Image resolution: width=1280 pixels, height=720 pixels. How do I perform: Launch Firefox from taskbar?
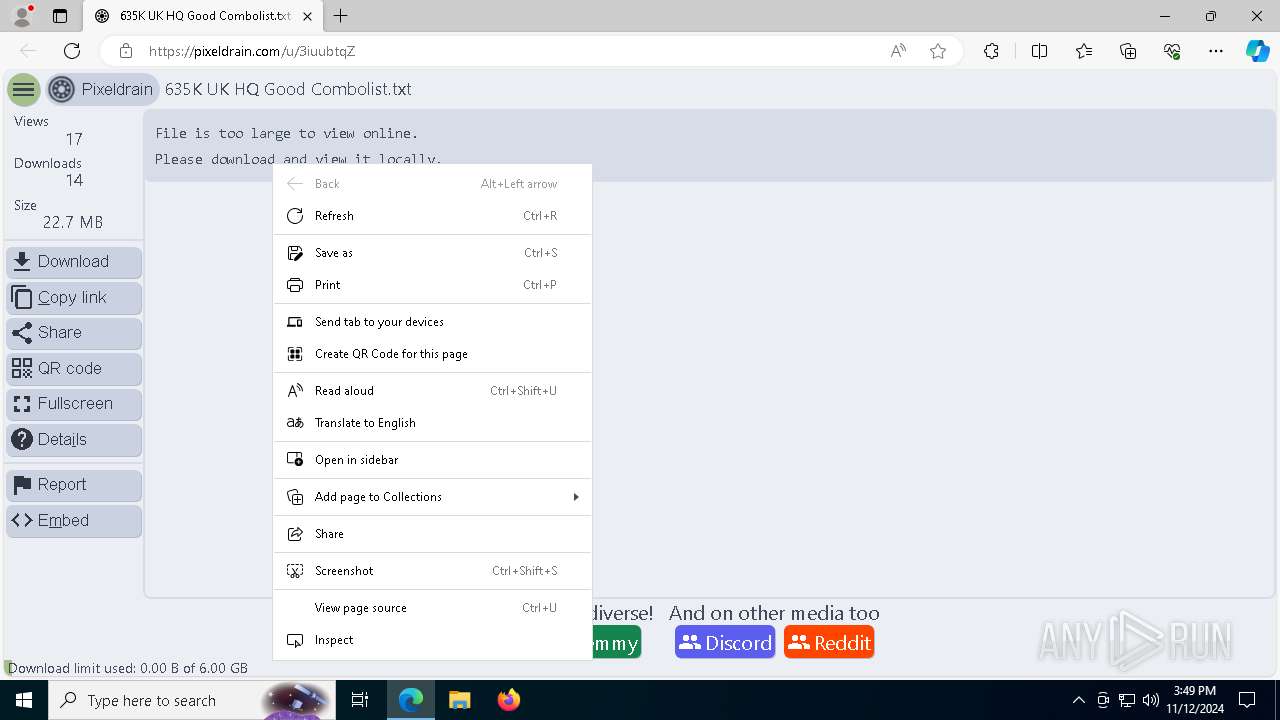click(x=509, y=700)
